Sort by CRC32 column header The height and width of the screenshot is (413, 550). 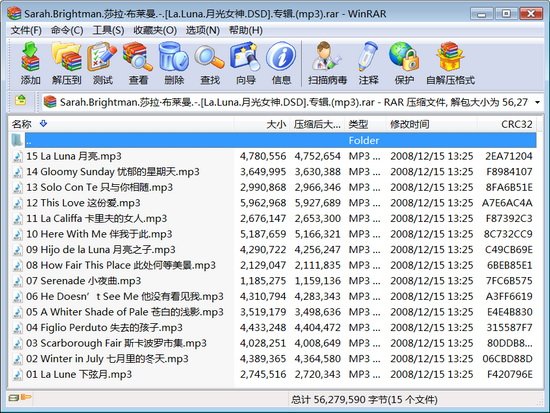click(x=507, y=124)
